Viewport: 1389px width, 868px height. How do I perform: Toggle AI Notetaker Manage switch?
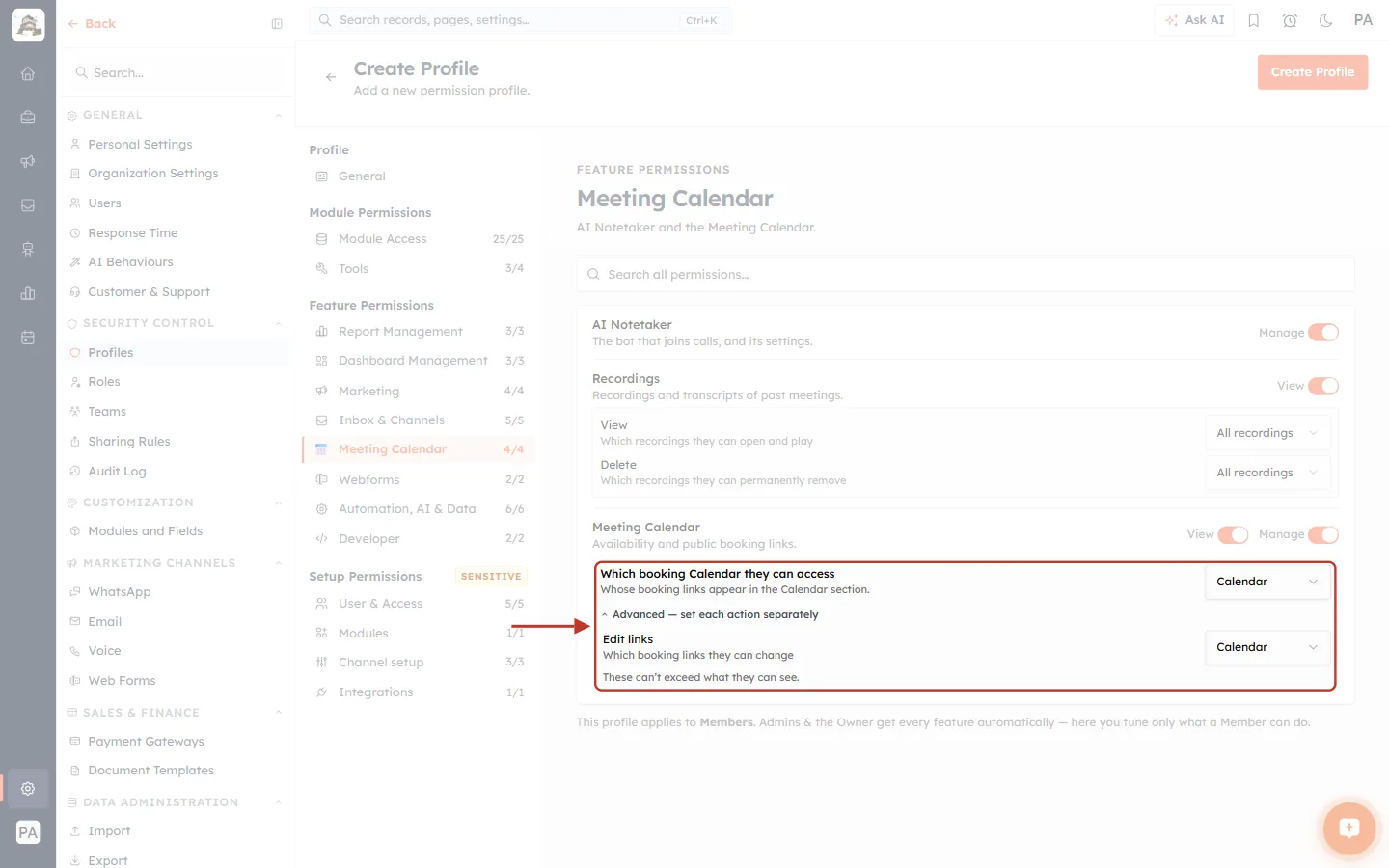point(1323,333)
